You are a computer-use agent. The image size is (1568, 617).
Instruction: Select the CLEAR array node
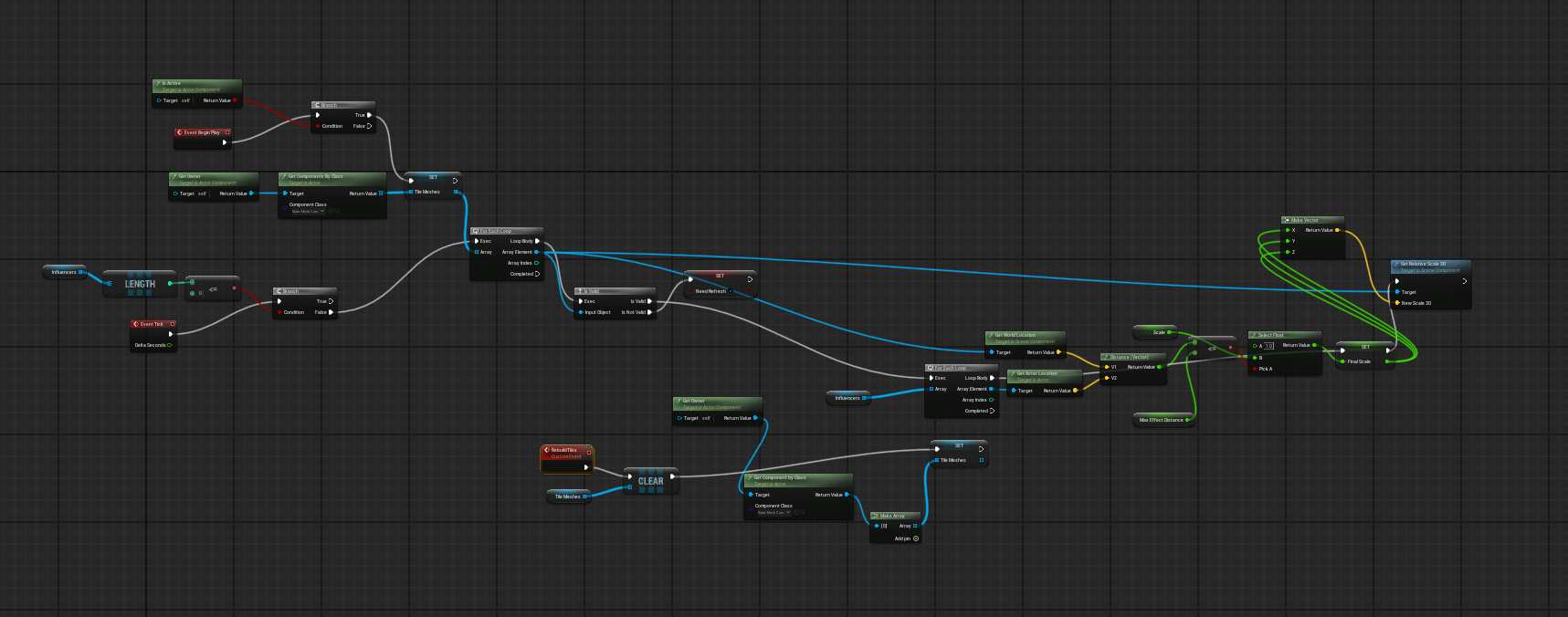(x=651, y=481)
